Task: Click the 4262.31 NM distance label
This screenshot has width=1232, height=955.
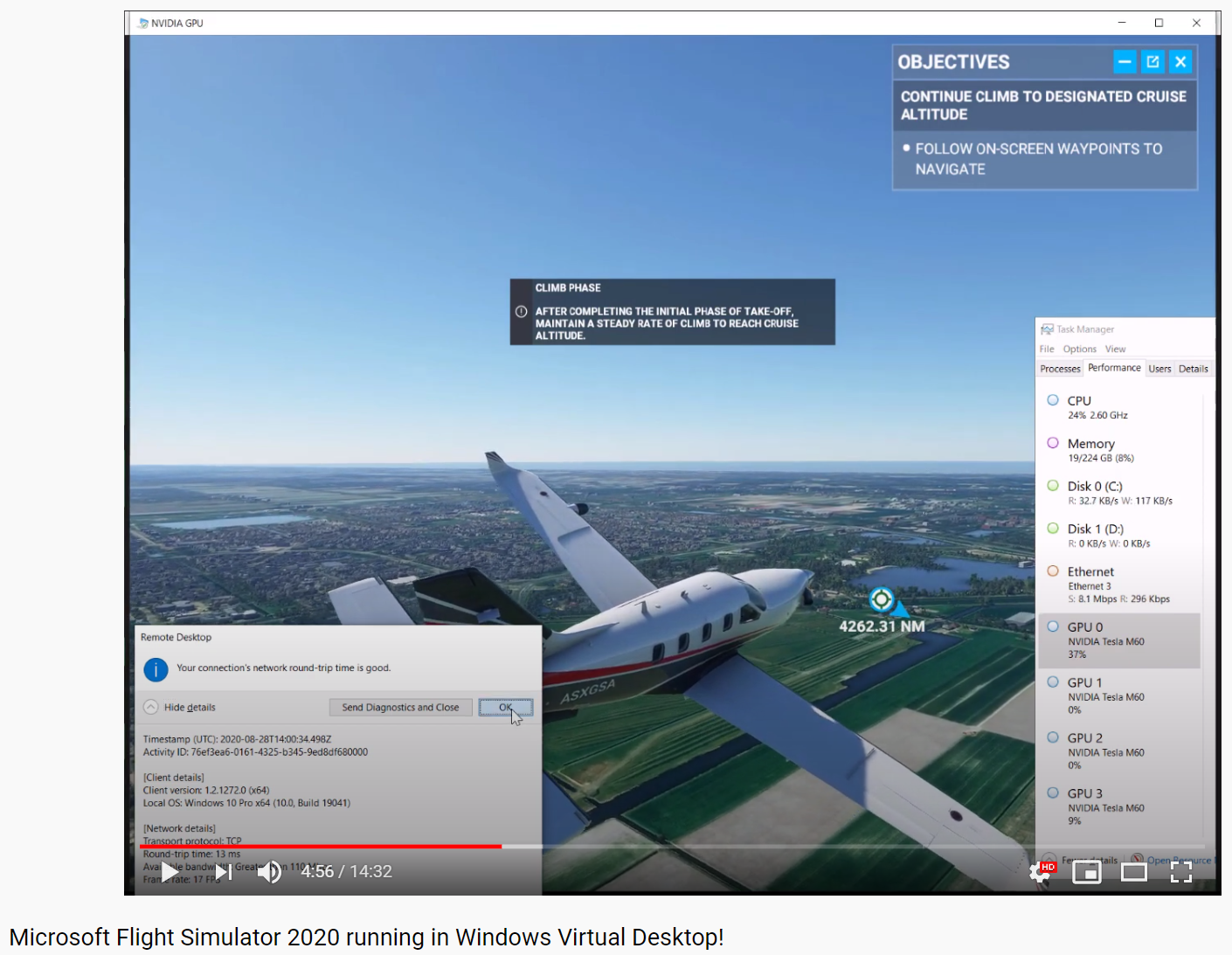Action: [x=882, y=626]
